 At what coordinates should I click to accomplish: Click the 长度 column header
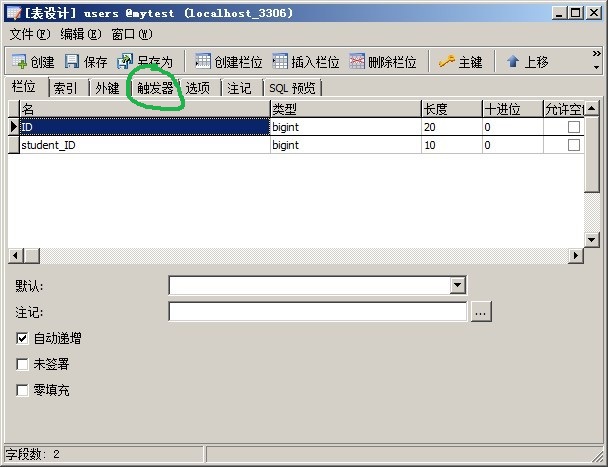point(452,109)
